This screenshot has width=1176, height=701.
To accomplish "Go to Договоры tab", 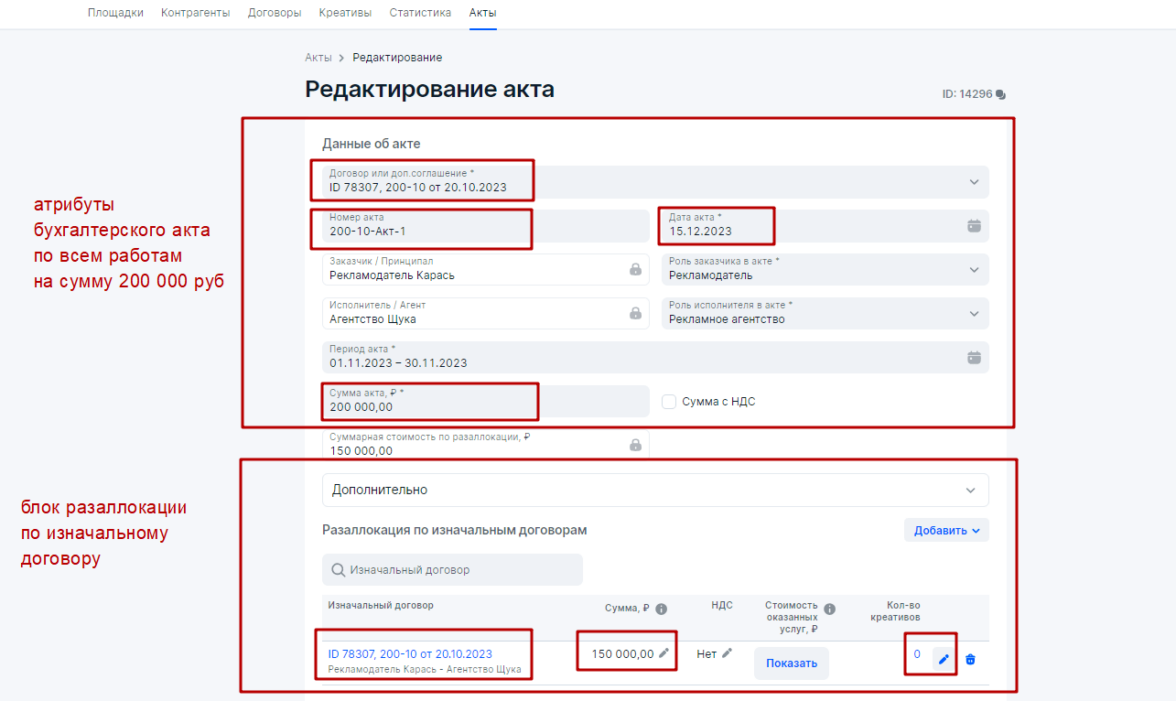I will (x=274, y=13).
